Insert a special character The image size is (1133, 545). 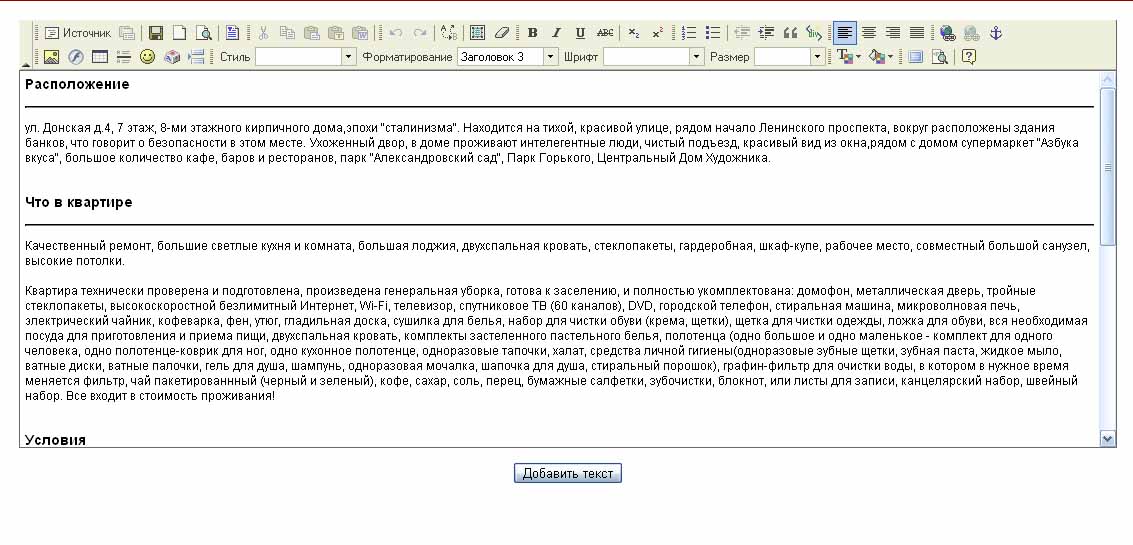click(x=171, y=57)
